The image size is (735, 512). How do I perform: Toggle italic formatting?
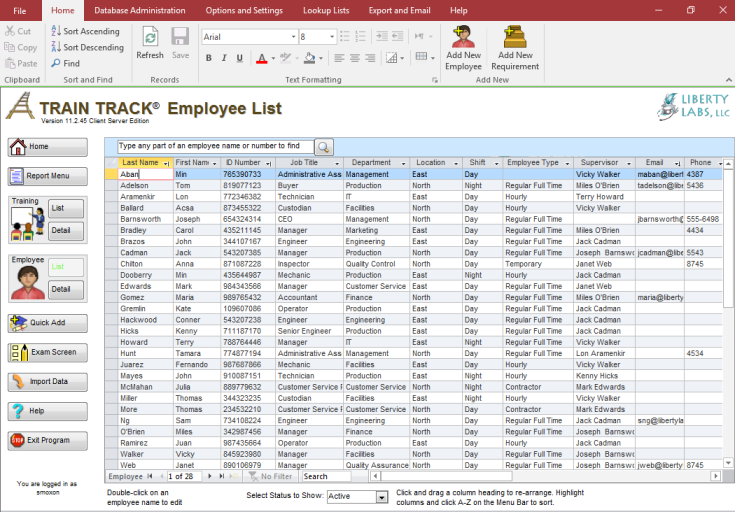pos(224,58)
